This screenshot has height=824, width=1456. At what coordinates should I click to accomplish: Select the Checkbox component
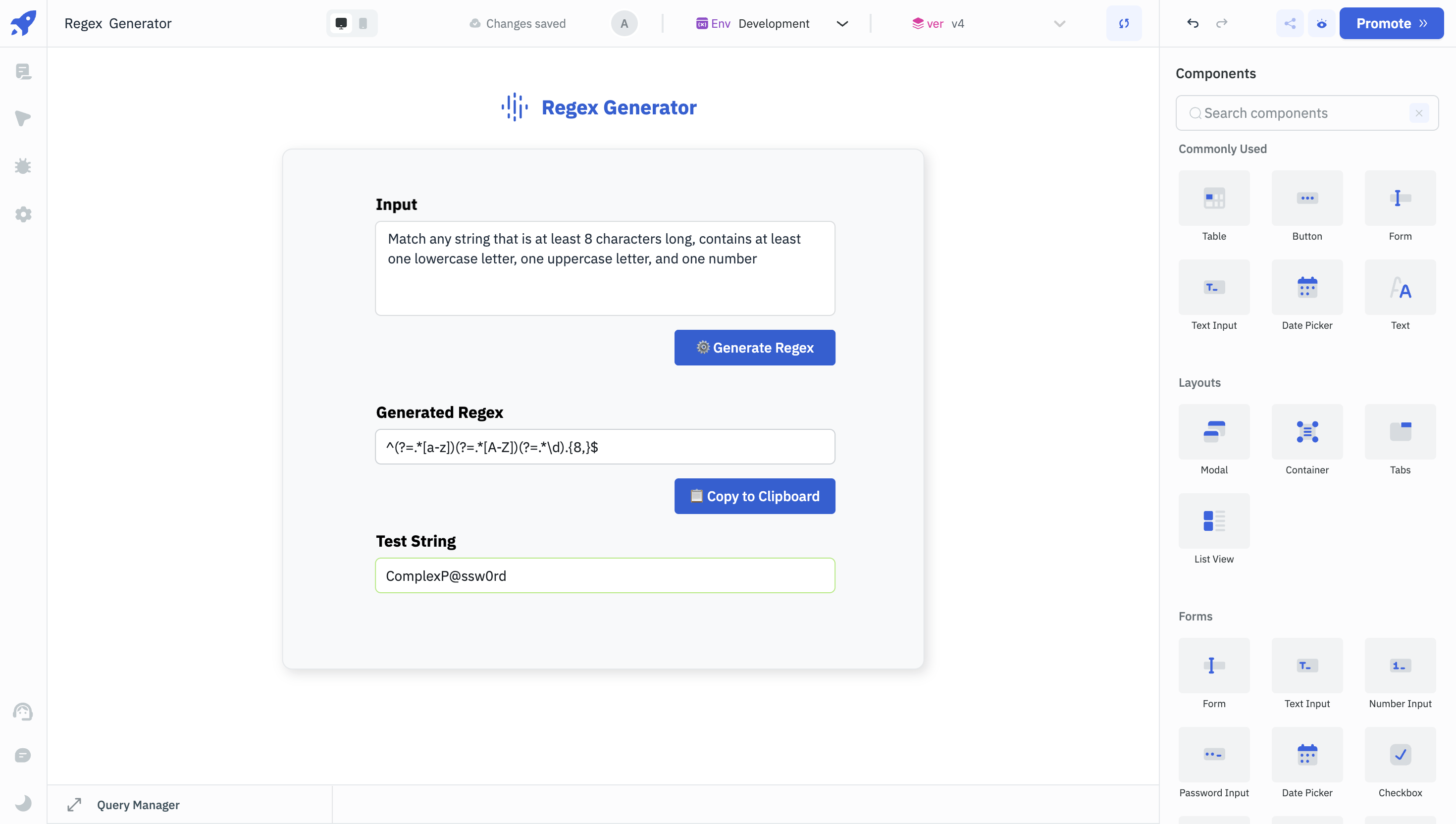[x=1401, y=763]
